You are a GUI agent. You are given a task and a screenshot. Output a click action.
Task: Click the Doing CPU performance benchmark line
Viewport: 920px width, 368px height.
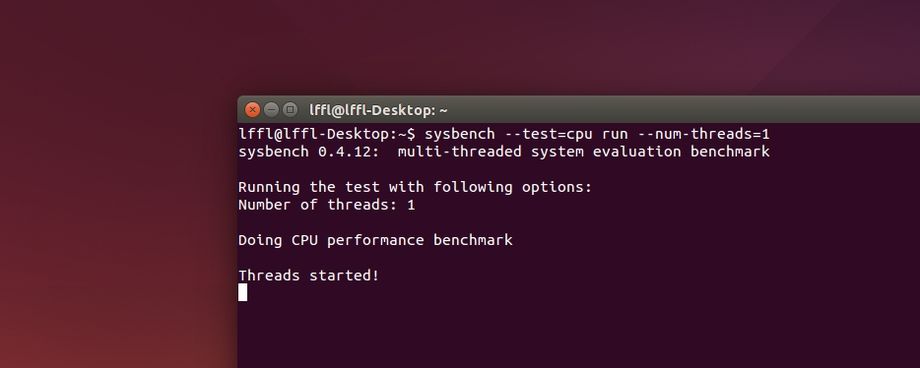376,240
